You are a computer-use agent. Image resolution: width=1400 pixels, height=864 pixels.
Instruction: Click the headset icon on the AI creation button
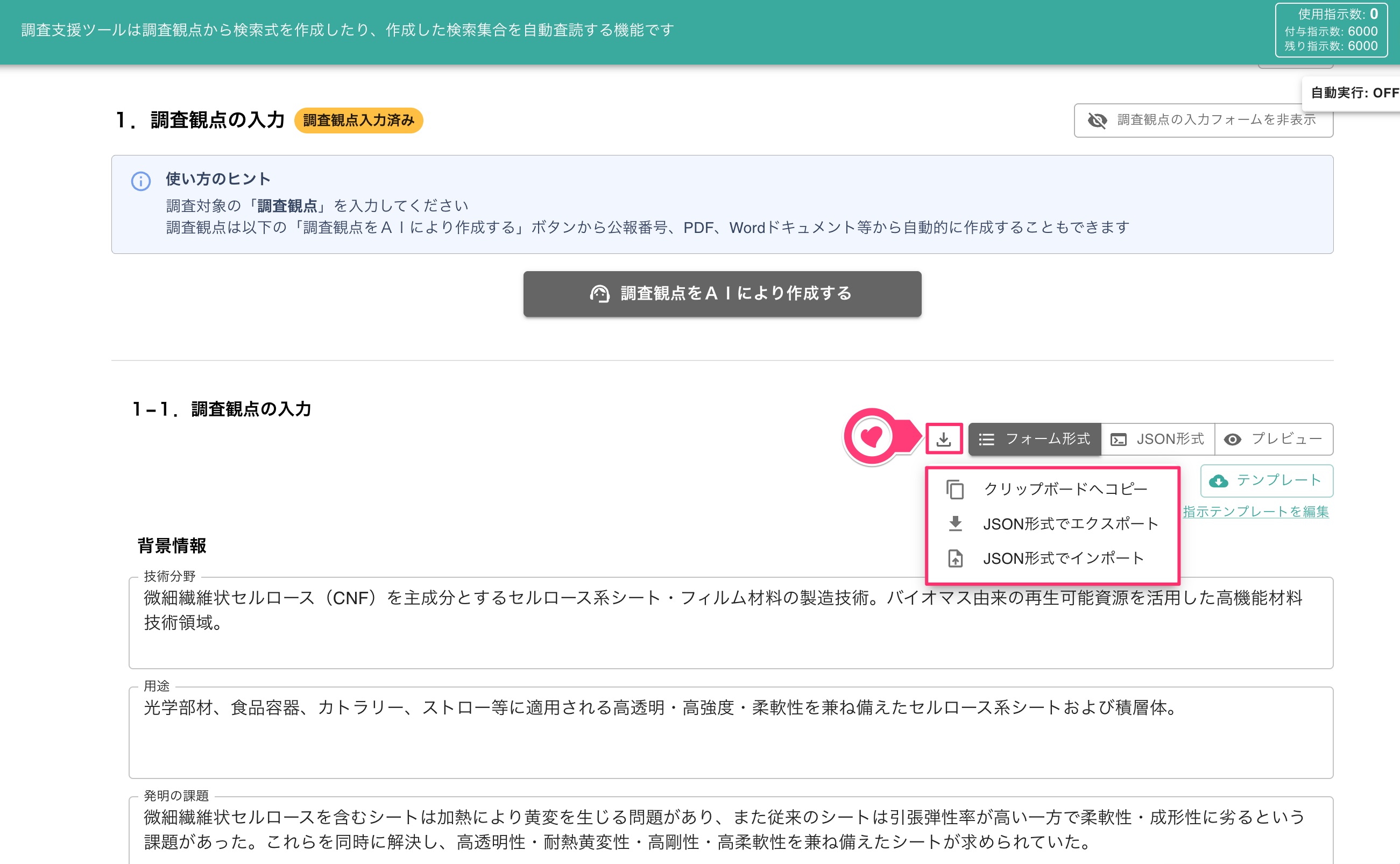[x=599, y=294]
